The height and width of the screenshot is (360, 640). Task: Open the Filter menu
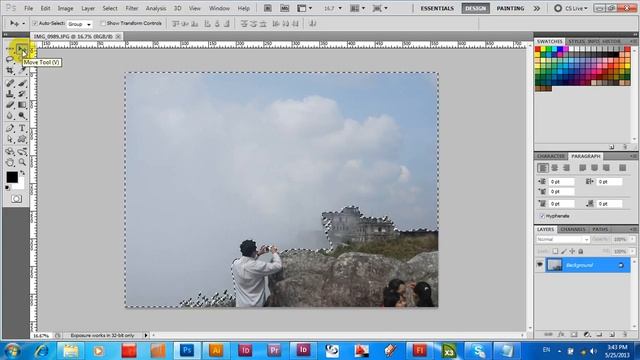coord(131,8)
